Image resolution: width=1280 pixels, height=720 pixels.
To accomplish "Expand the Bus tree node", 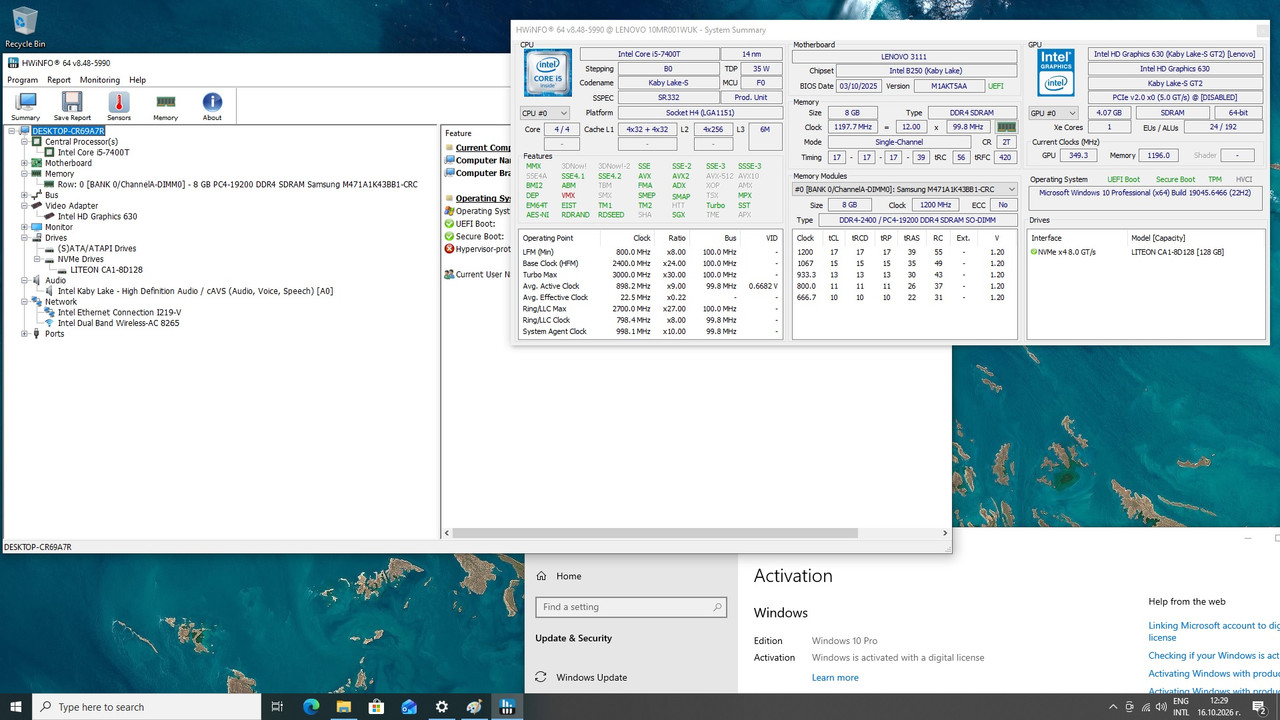I will [x=25, y=195].
